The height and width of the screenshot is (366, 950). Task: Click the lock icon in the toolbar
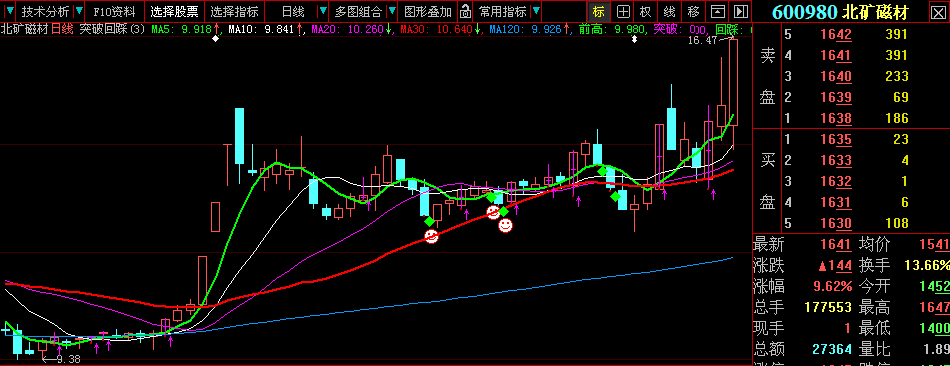coord(465,11)
